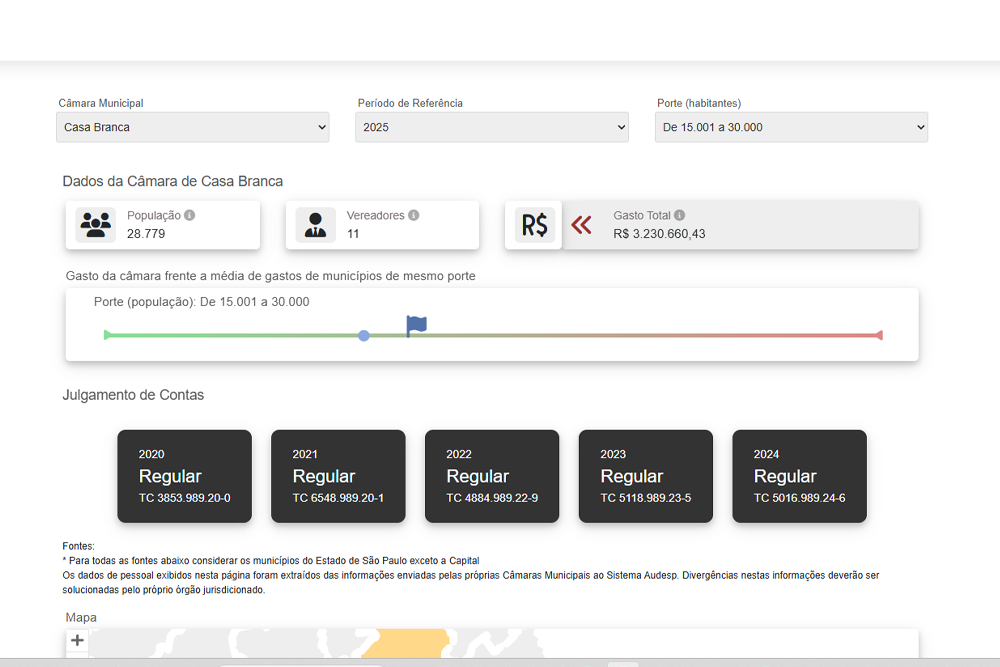
Task: Open the Porte (habitantes) dropdown
Action: (791, 127)
